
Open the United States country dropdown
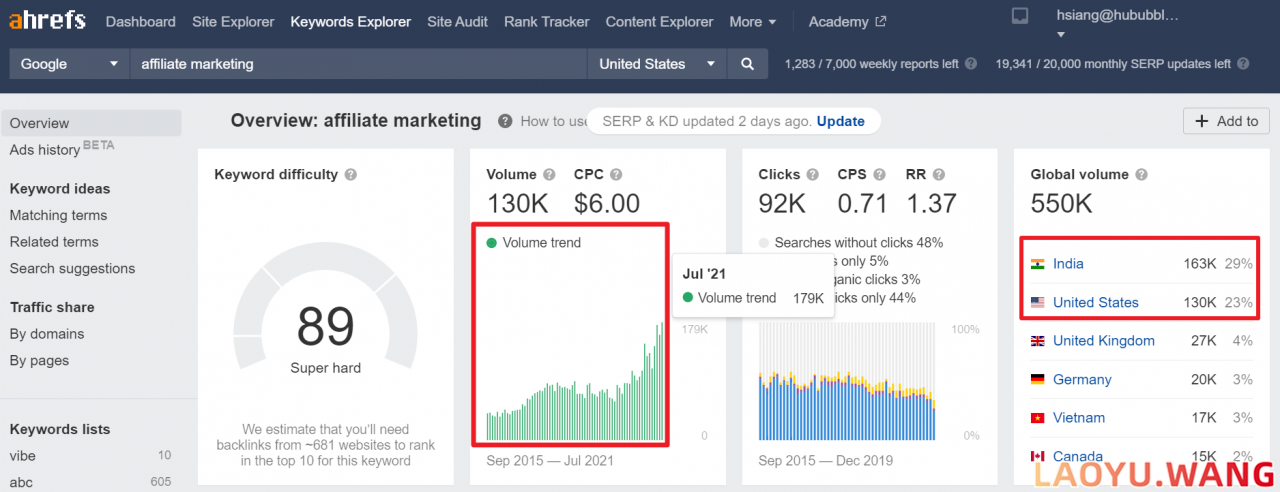pos(657,64)
